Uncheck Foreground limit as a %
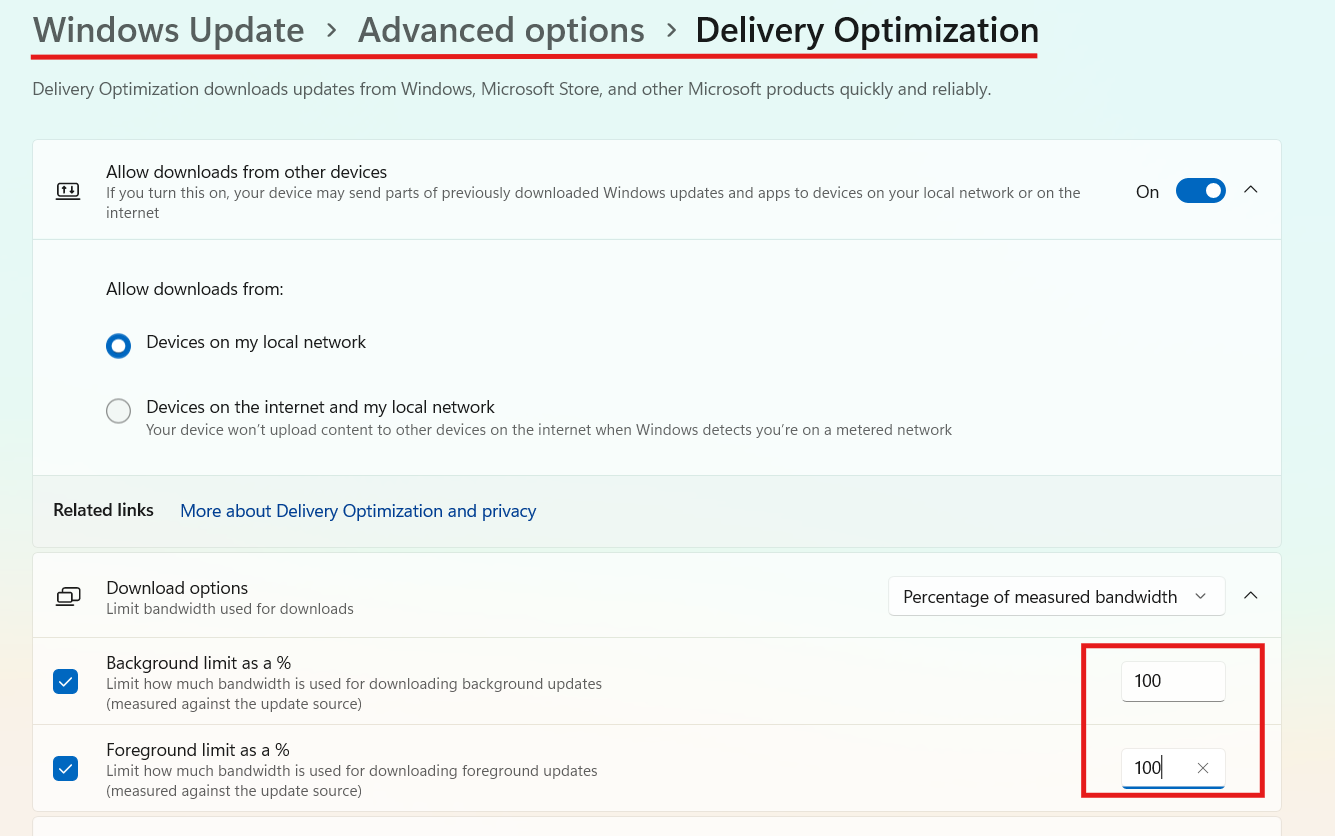 click(65, 768)
